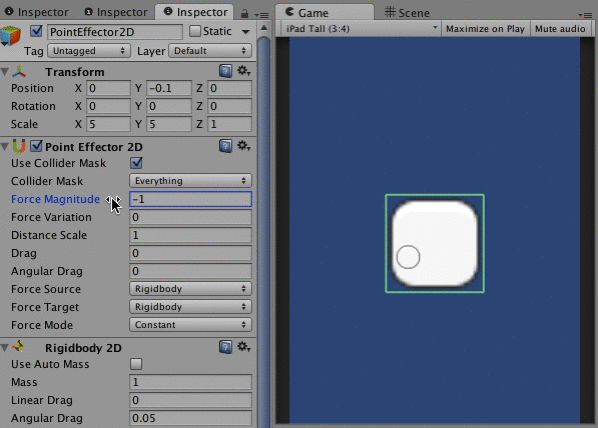The height and width of the screenshot is (428, 598).
Task: Open the Layer dropdown showing Default
Action: (x=210, y=51)
